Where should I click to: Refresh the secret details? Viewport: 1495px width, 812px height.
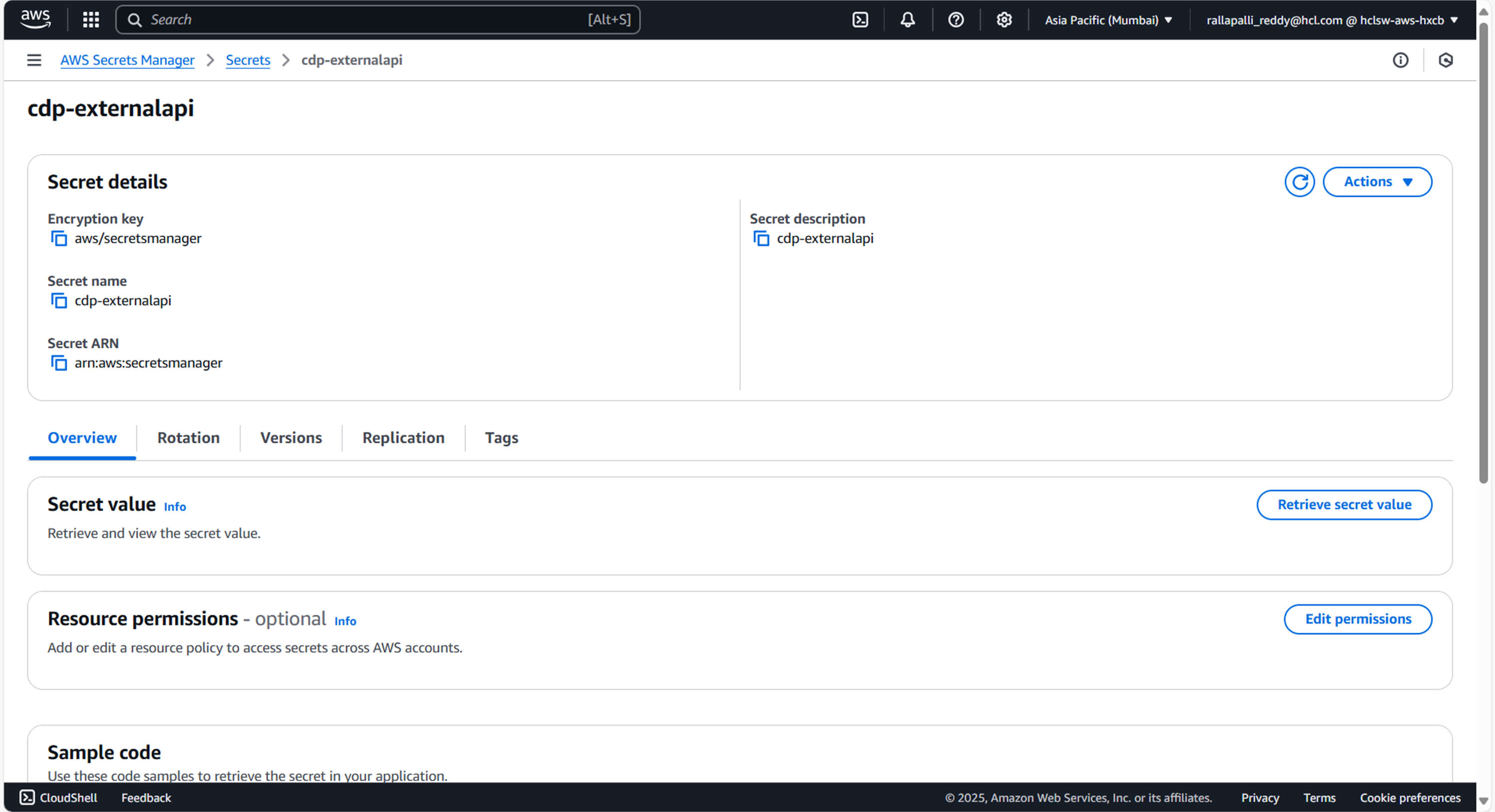coord(1299,182)
